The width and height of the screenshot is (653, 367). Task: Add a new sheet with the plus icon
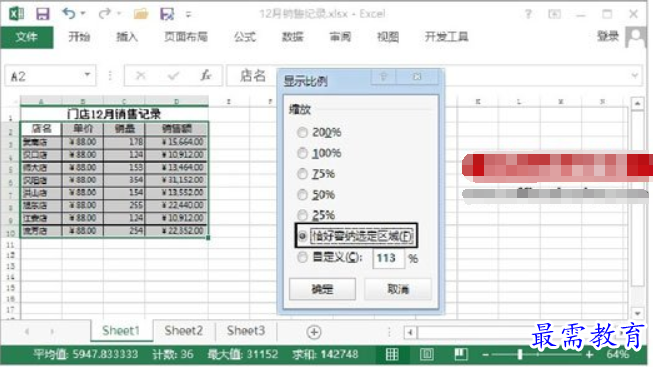314,332
